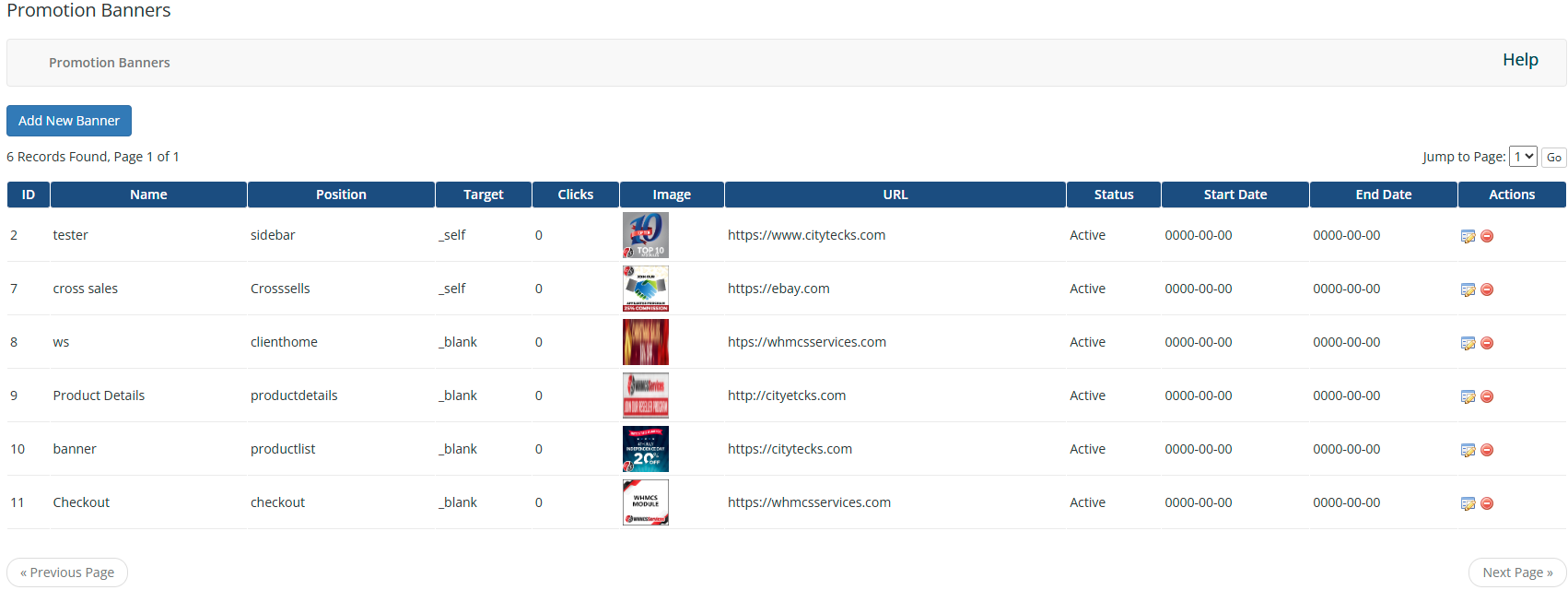Viewport: 1568px width, 602px height.
Task: Select the Promotion Banners breadcrumb
Action: click(x=110, y=63)
